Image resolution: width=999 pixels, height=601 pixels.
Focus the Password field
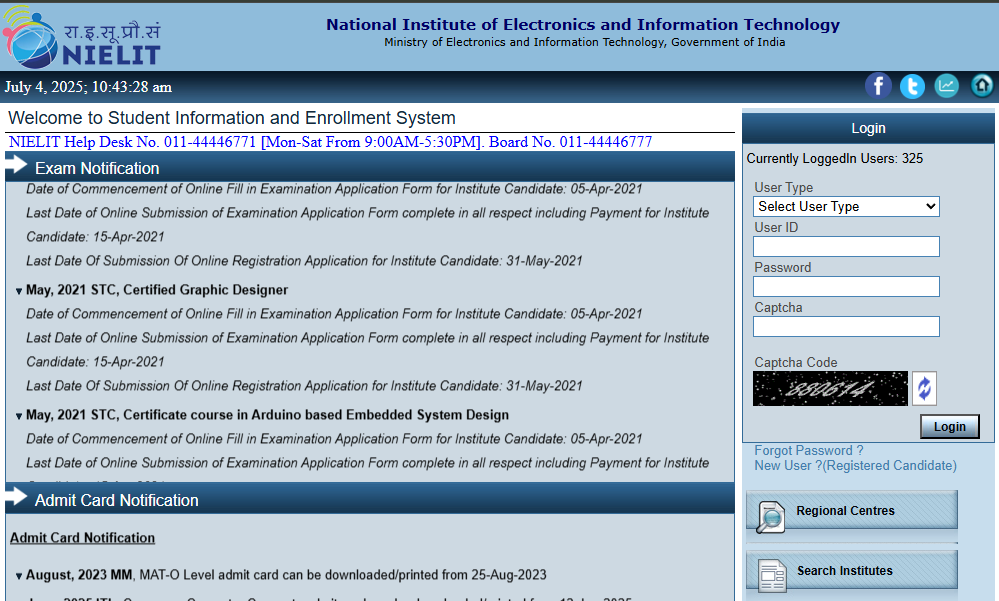coord(846,287)
